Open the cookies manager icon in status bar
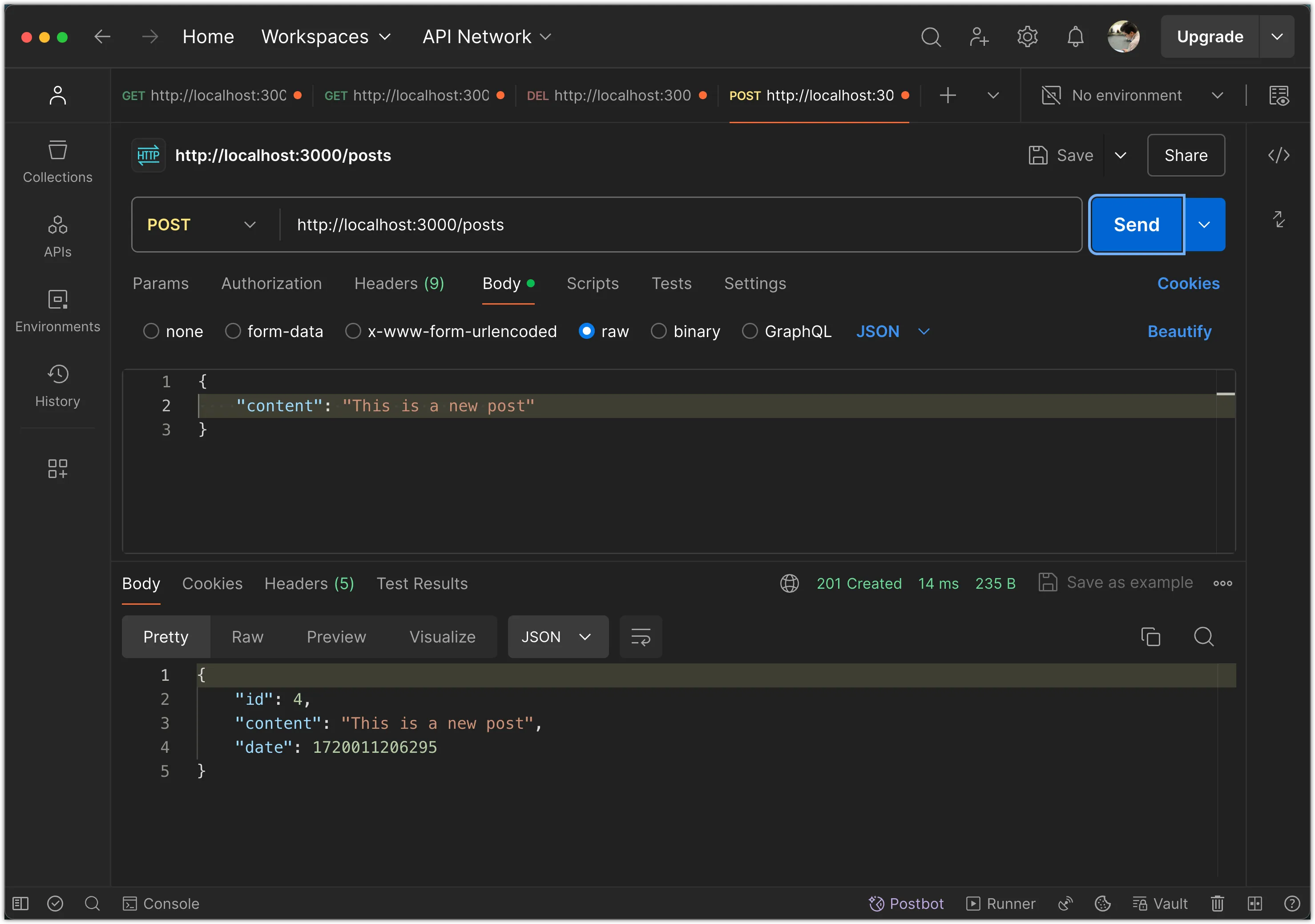 [x=1102, y=904]
